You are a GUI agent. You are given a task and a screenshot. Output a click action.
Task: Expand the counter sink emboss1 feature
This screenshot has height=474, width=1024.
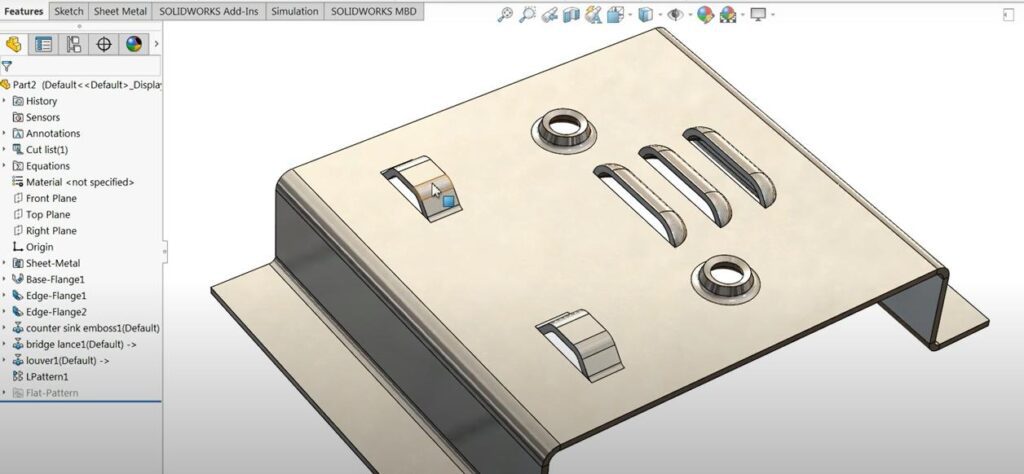tap(5, 328)
